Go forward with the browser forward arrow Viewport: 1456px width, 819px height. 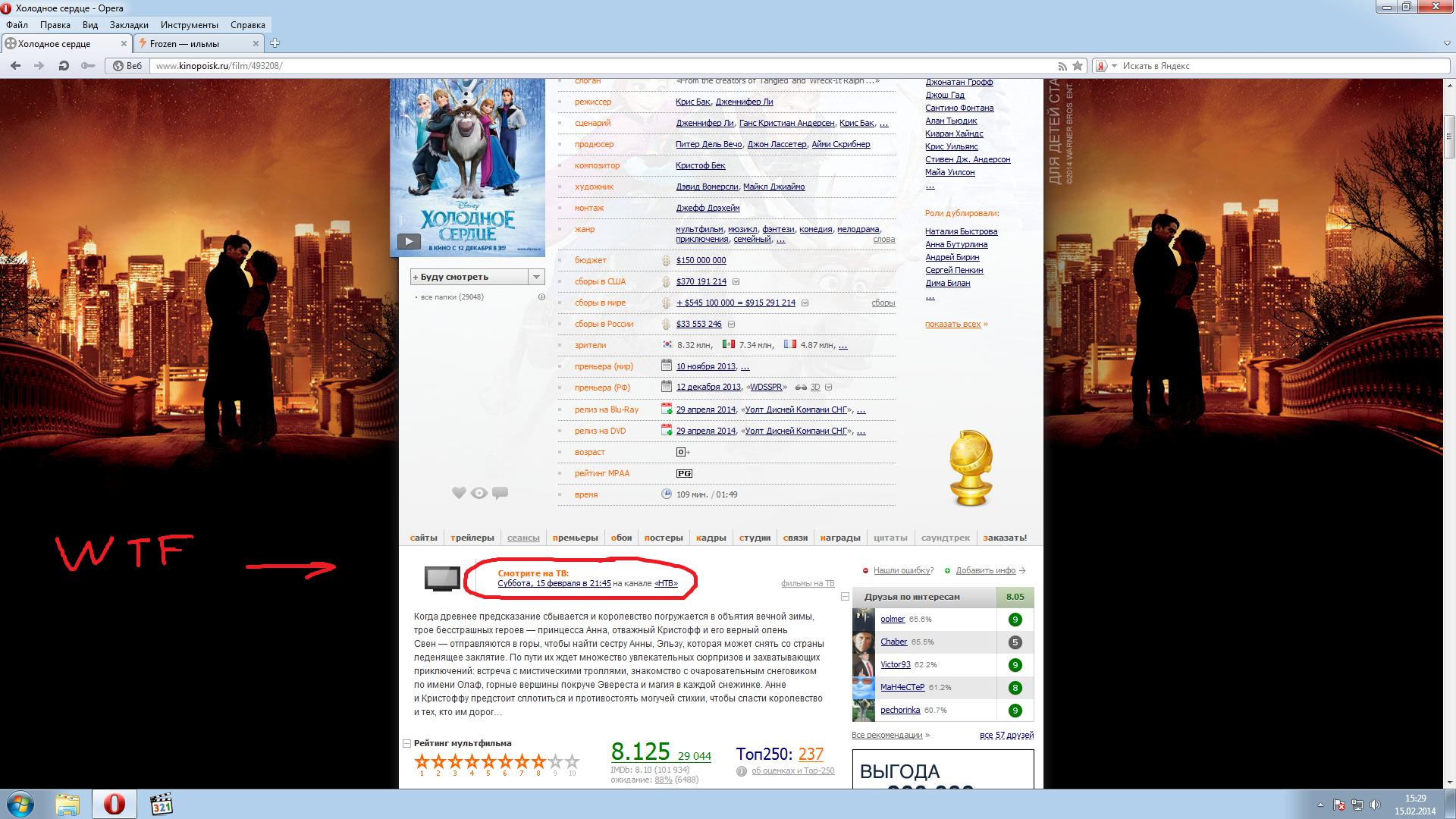click(x=39, y=66)
